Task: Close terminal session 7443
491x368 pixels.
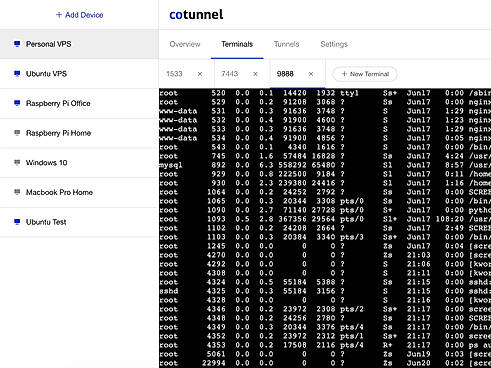Action: click(x=255, y=74)
